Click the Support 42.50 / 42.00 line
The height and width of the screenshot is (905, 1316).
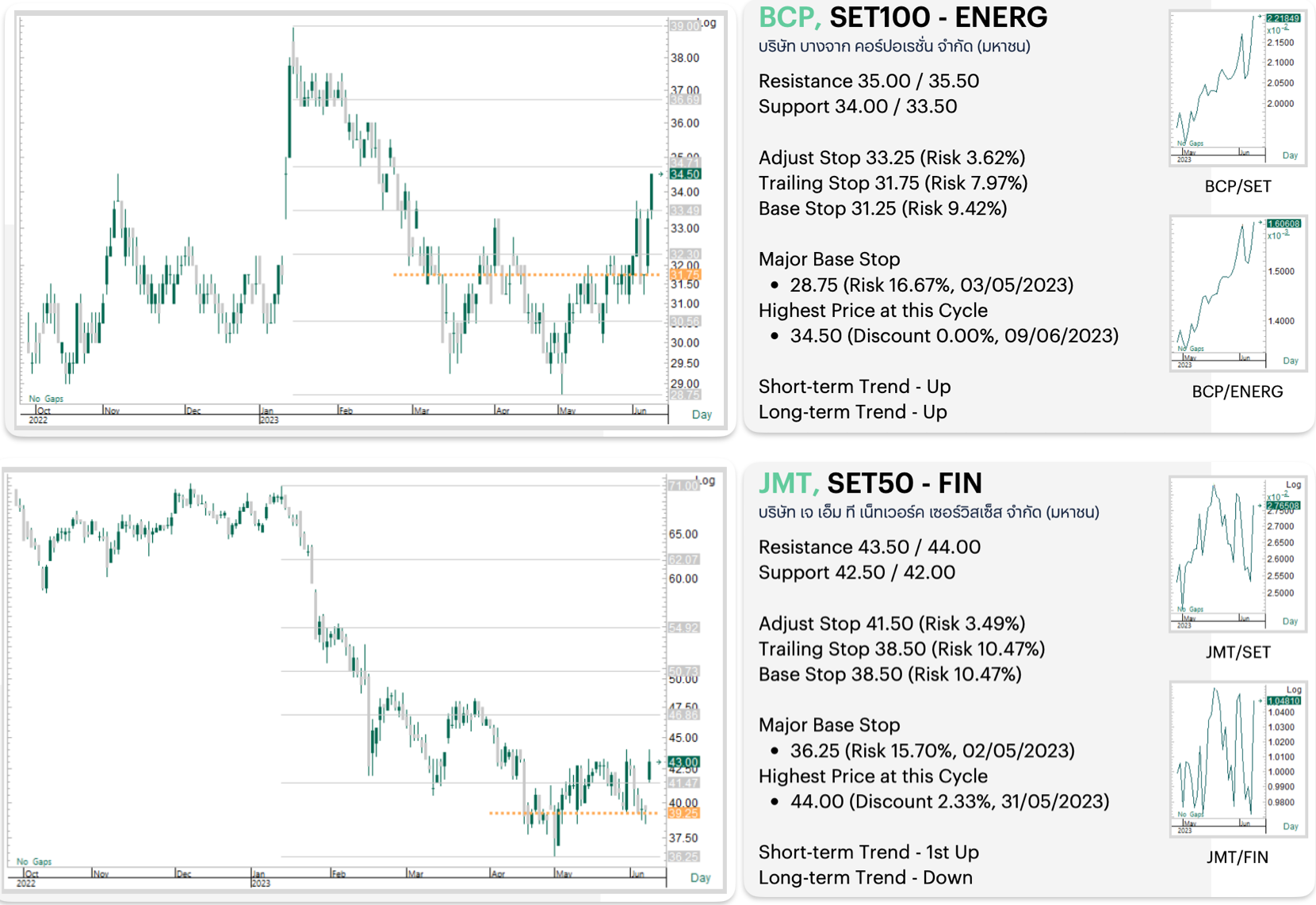tap(857, 572)
